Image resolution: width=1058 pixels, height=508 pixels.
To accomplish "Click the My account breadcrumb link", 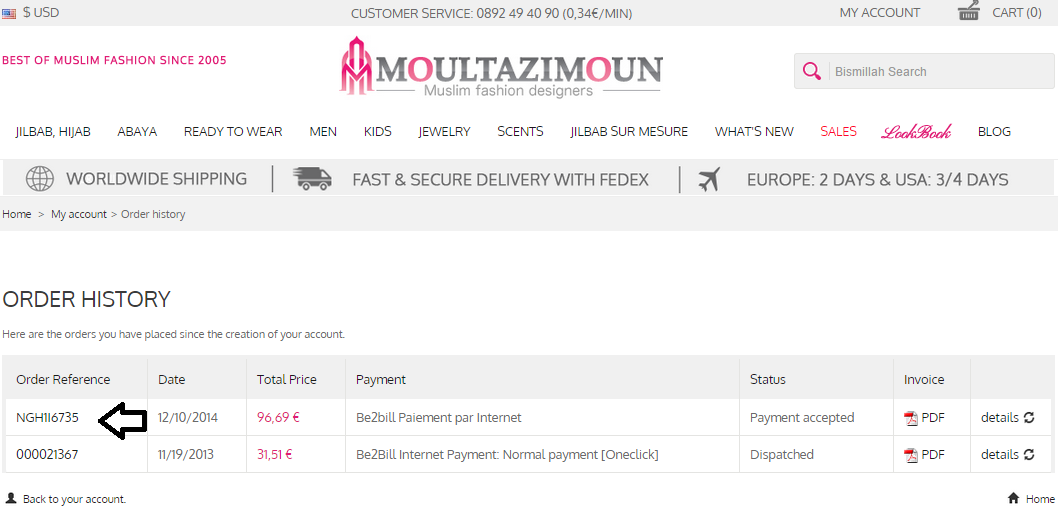I will tap(79, 215).
